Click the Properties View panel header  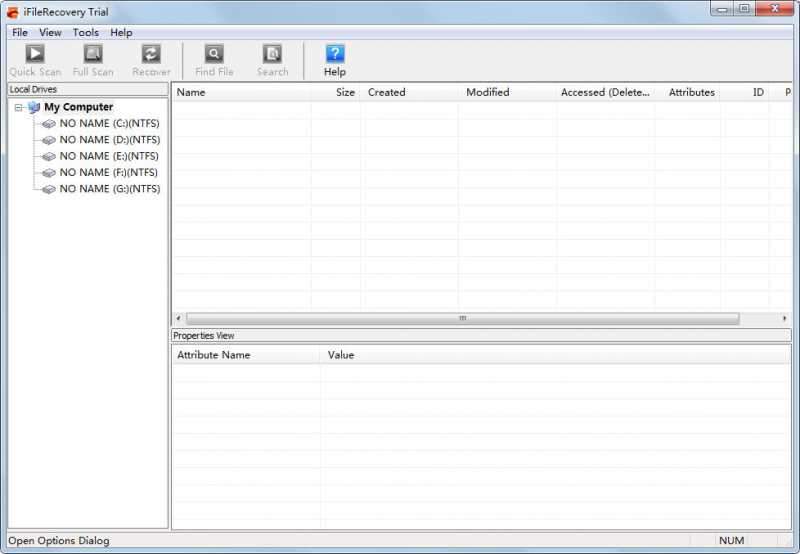tap(481, 336)
